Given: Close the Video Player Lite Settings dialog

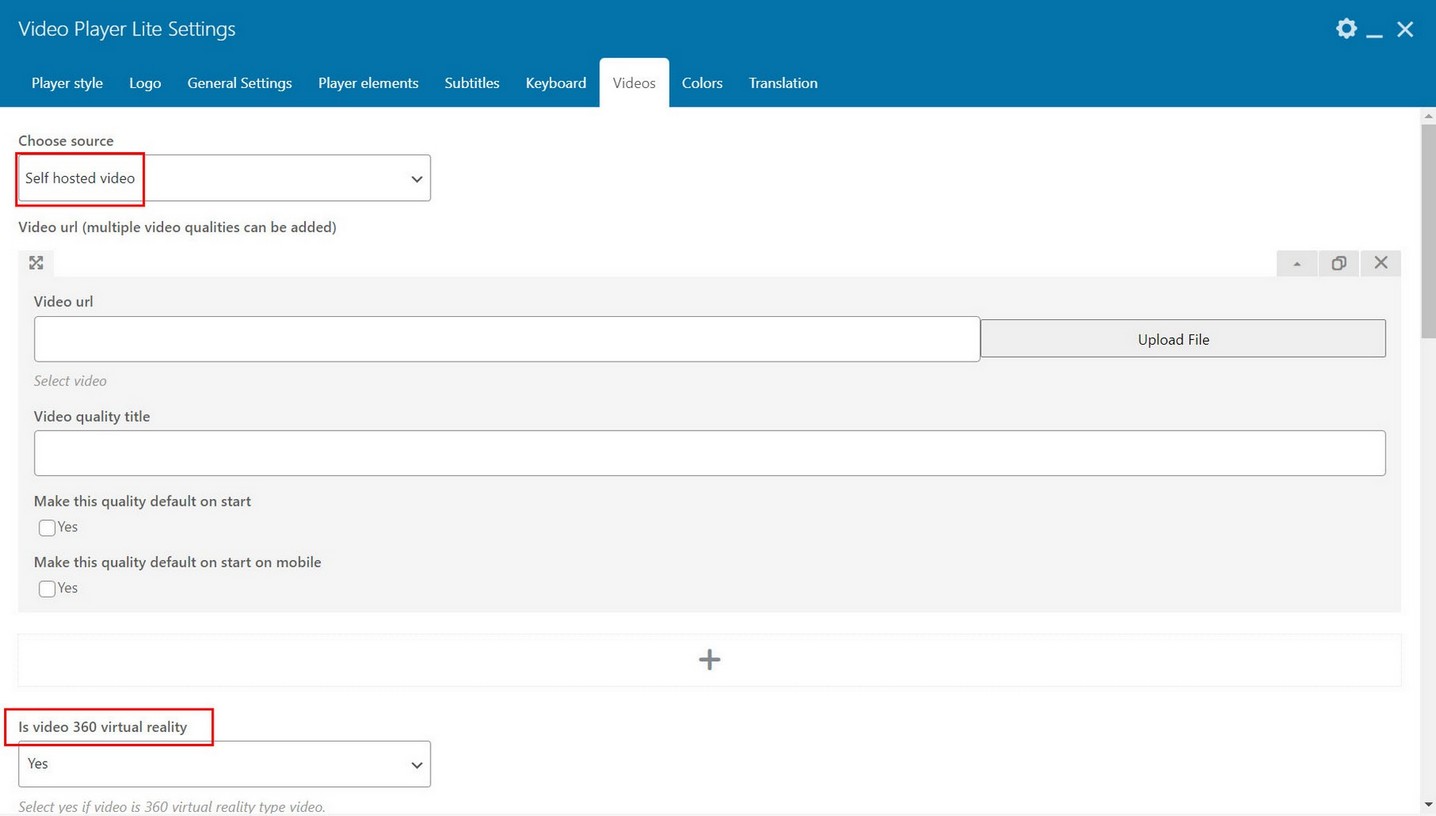Looking at the screenshot, I should (1405, 29).
